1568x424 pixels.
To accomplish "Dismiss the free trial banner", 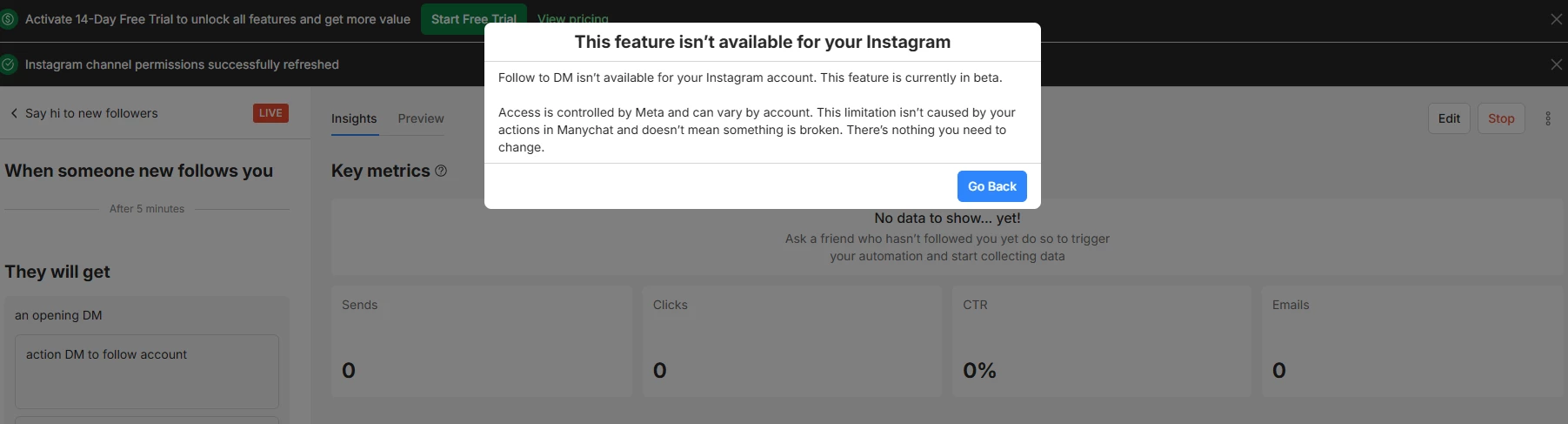I will tap(1556, 19).
